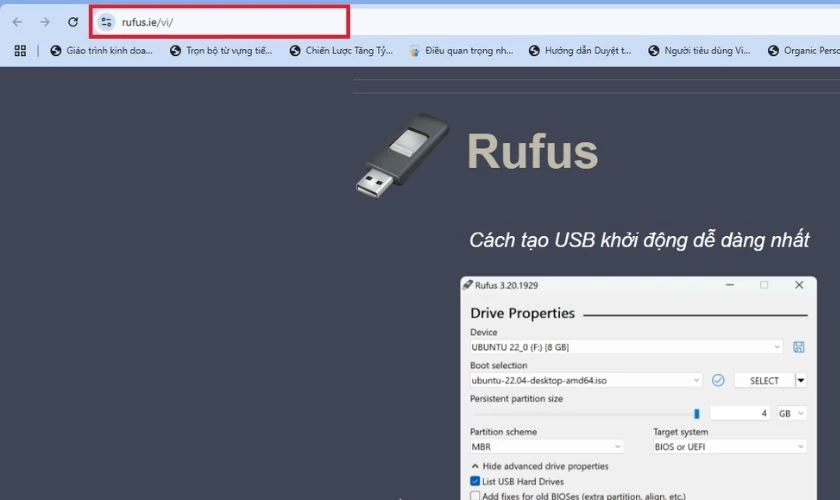The image size is (840, 500).
Task: Open bookmark 'Hướng dẫn Duyệt t...'
Action: [x=580, y=51]
